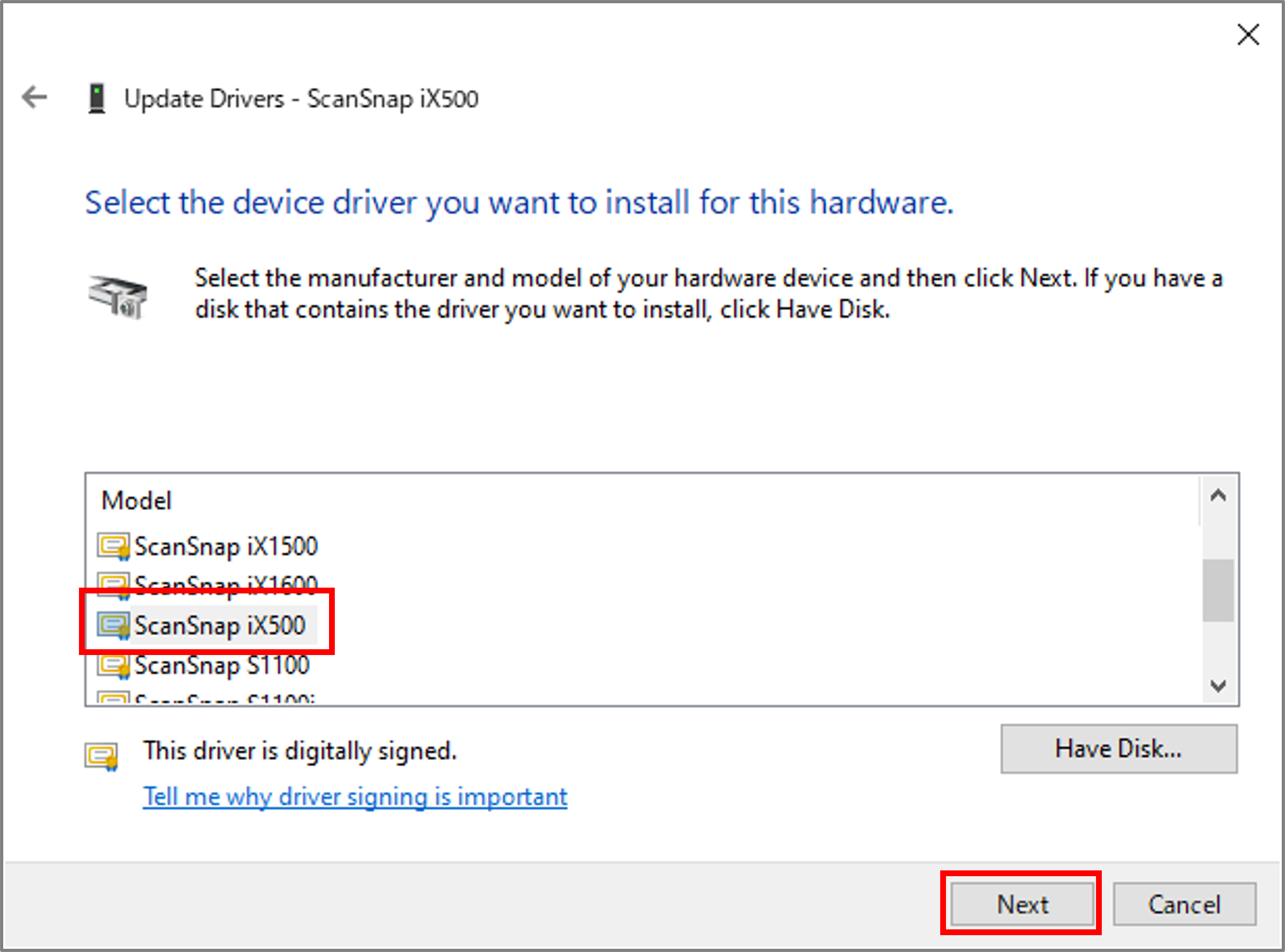The width and height of the screenshot is (1285, 952).
Task: Open the driver signing importance link
Action: coord(355,797)
